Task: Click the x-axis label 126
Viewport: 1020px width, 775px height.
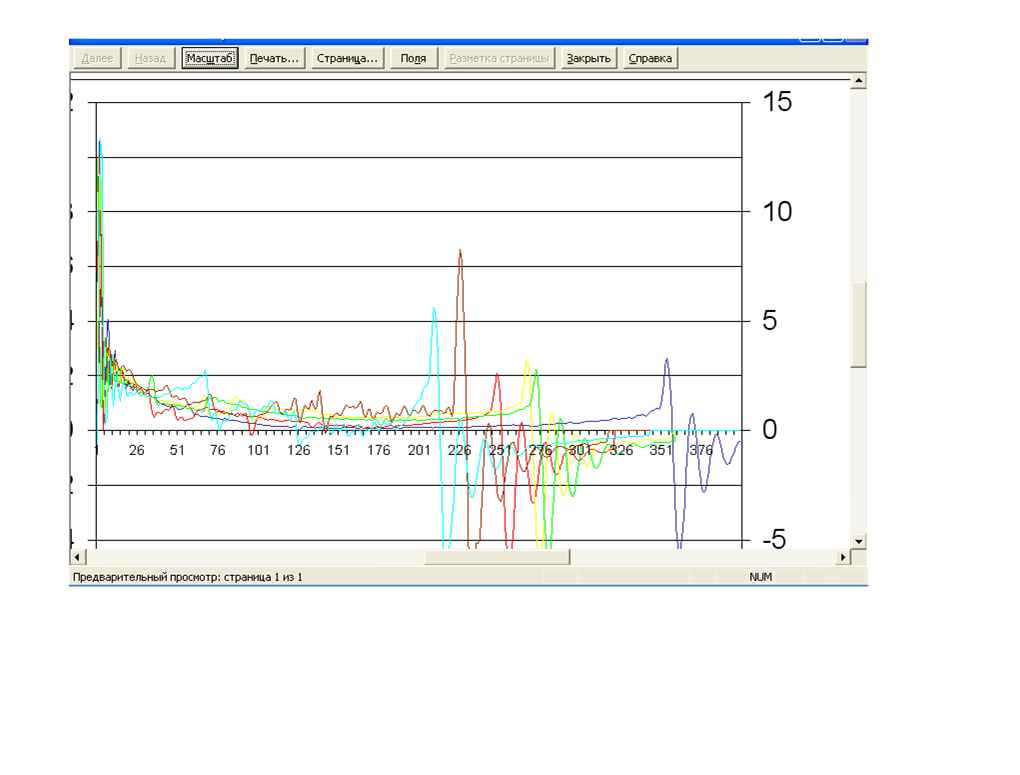Action: click(299, 450)
